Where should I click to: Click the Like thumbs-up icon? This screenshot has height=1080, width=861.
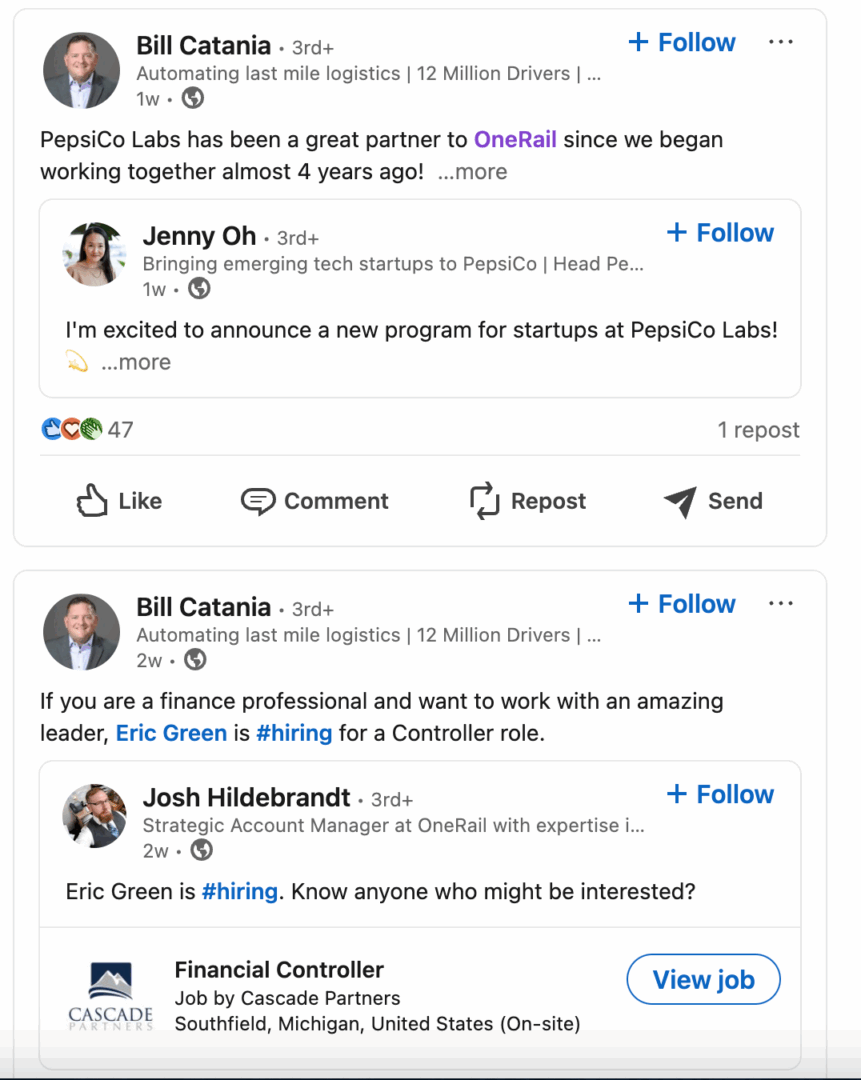tap(92, 501)
